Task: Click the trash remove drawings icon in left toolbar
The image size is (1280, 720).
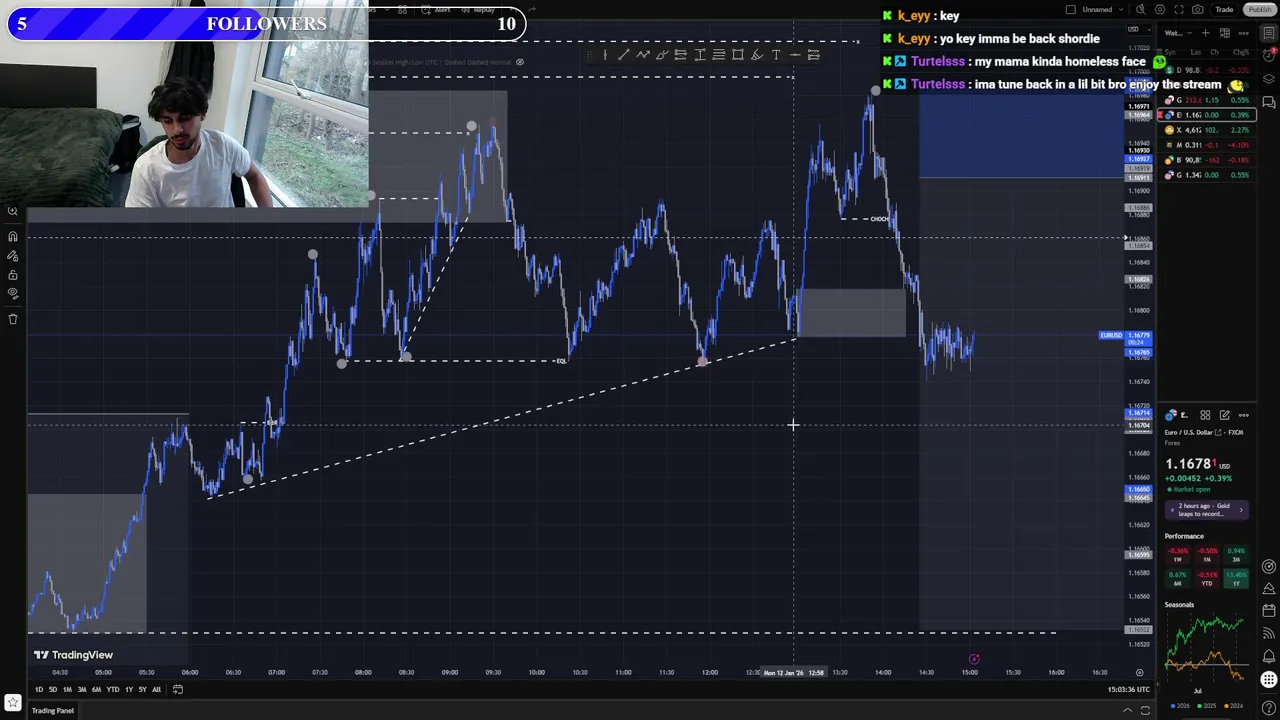Action: (x=13, y=319)
